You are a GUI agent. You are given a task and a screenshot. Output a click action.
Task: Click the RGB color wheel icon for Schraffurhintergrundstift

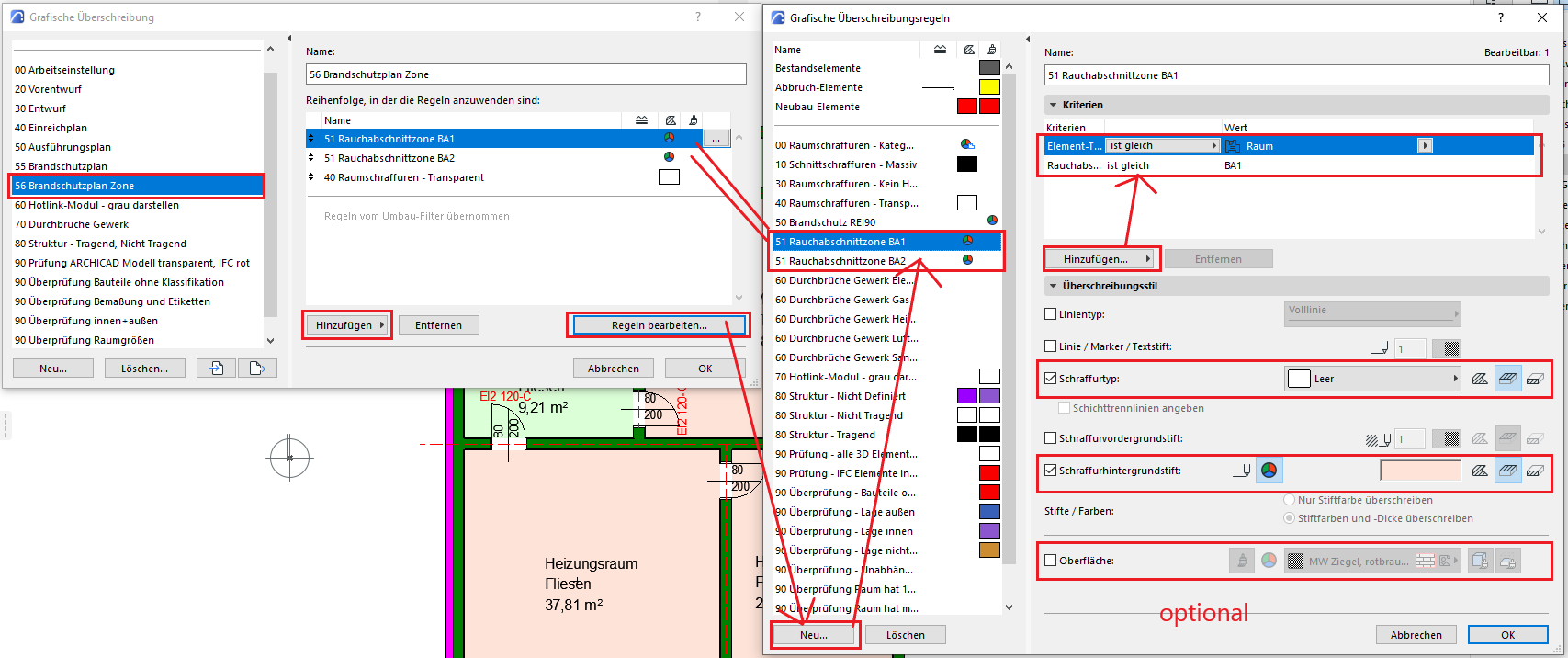[x=1269, y=471]
